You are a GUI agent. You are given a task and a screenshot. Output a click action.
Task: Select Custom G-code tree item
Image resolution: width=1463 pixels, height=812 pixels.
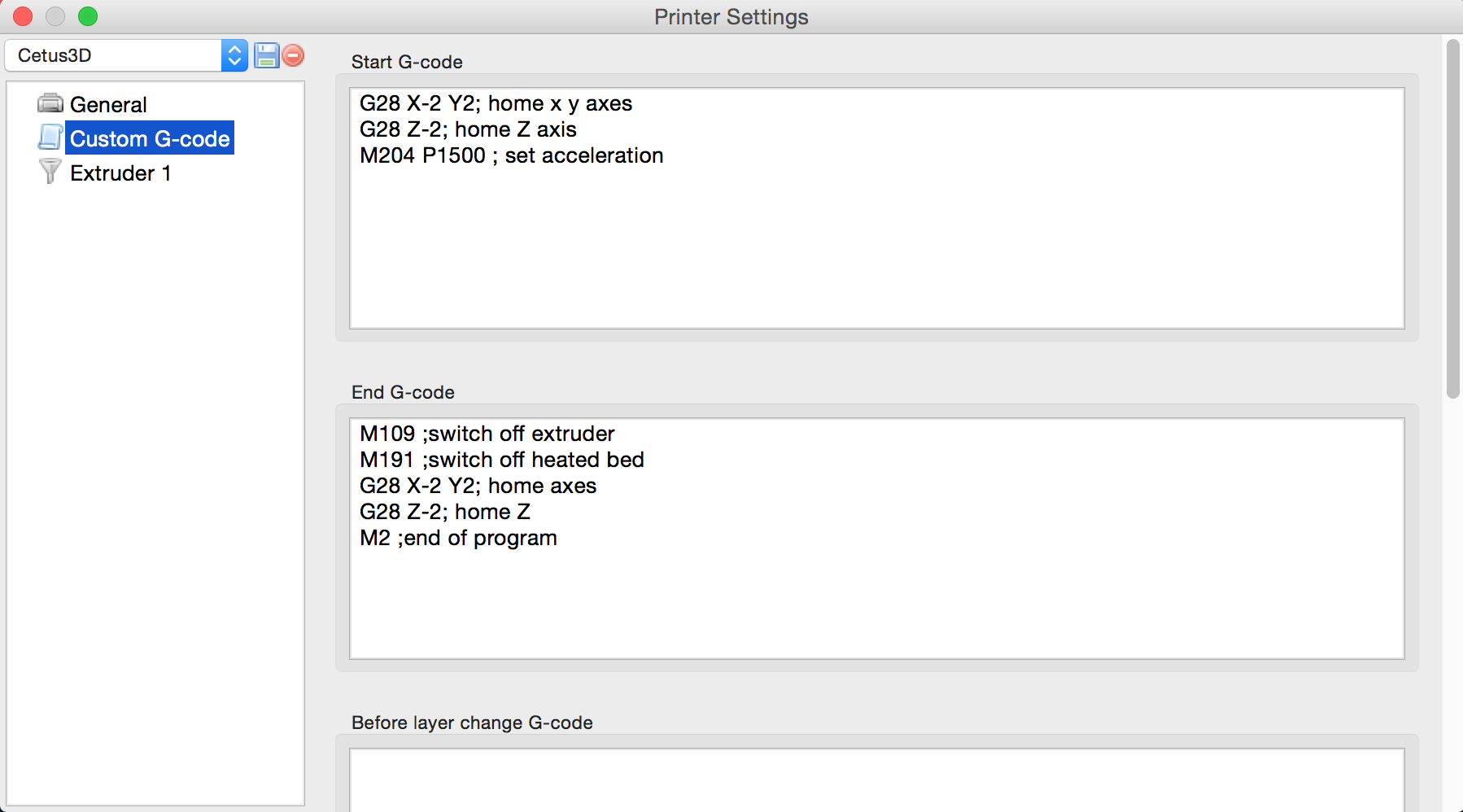click(x=150, y=138)
